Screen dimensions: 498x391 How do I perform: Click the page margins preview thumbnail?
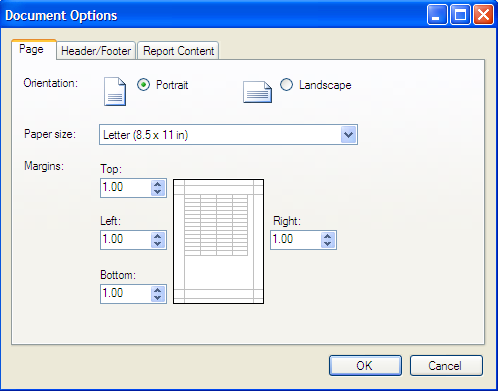219,241
